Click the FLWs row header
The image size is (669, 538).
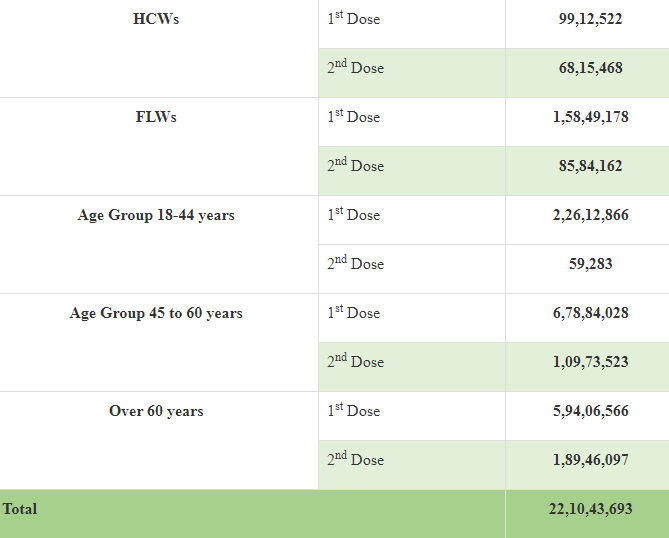[156, 117]
